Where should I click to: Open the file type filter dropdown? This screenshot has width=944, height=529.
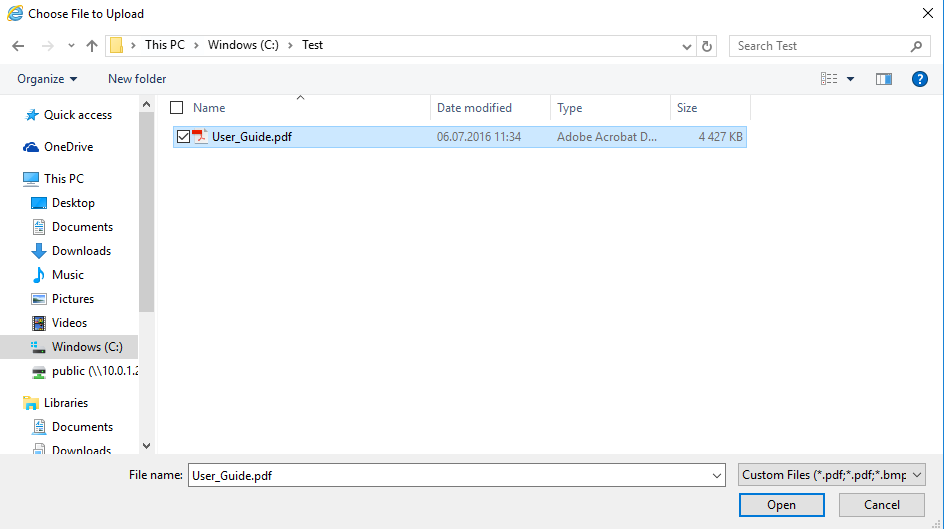tap(831, 475)
